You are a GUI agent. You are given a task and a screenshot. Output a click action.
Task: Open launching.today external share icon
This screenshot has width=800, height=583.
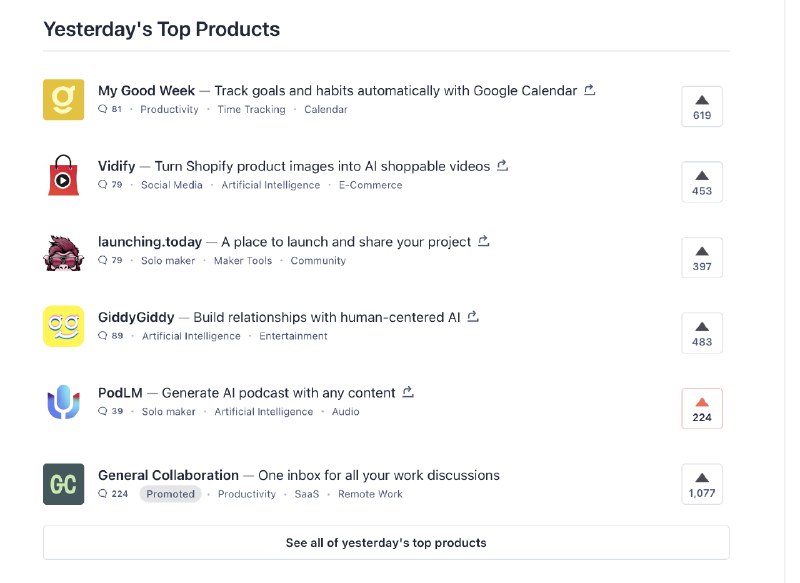tap(484, 241)
